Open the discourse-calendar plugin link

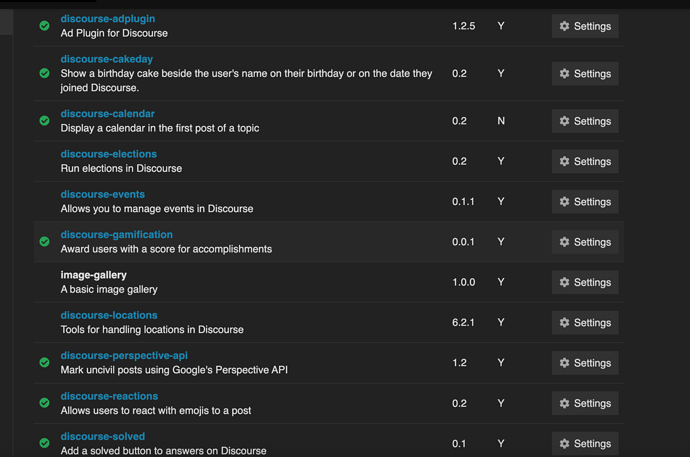(107, 113)
